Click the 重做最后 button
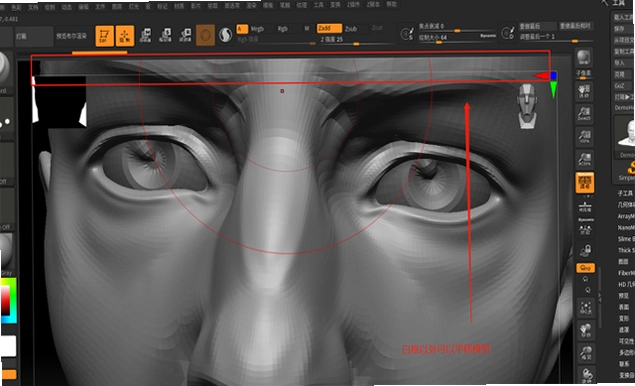This screenshot has width=635, height=386. click(538, 26)
